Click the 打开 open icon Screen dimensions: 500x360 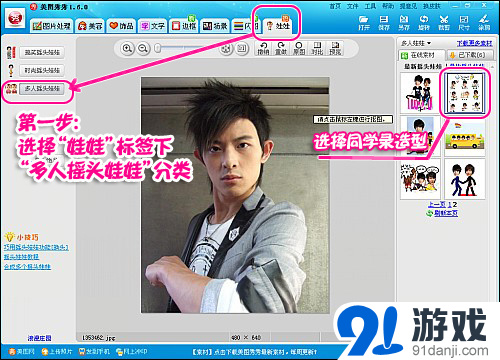[x=364, y=23]
